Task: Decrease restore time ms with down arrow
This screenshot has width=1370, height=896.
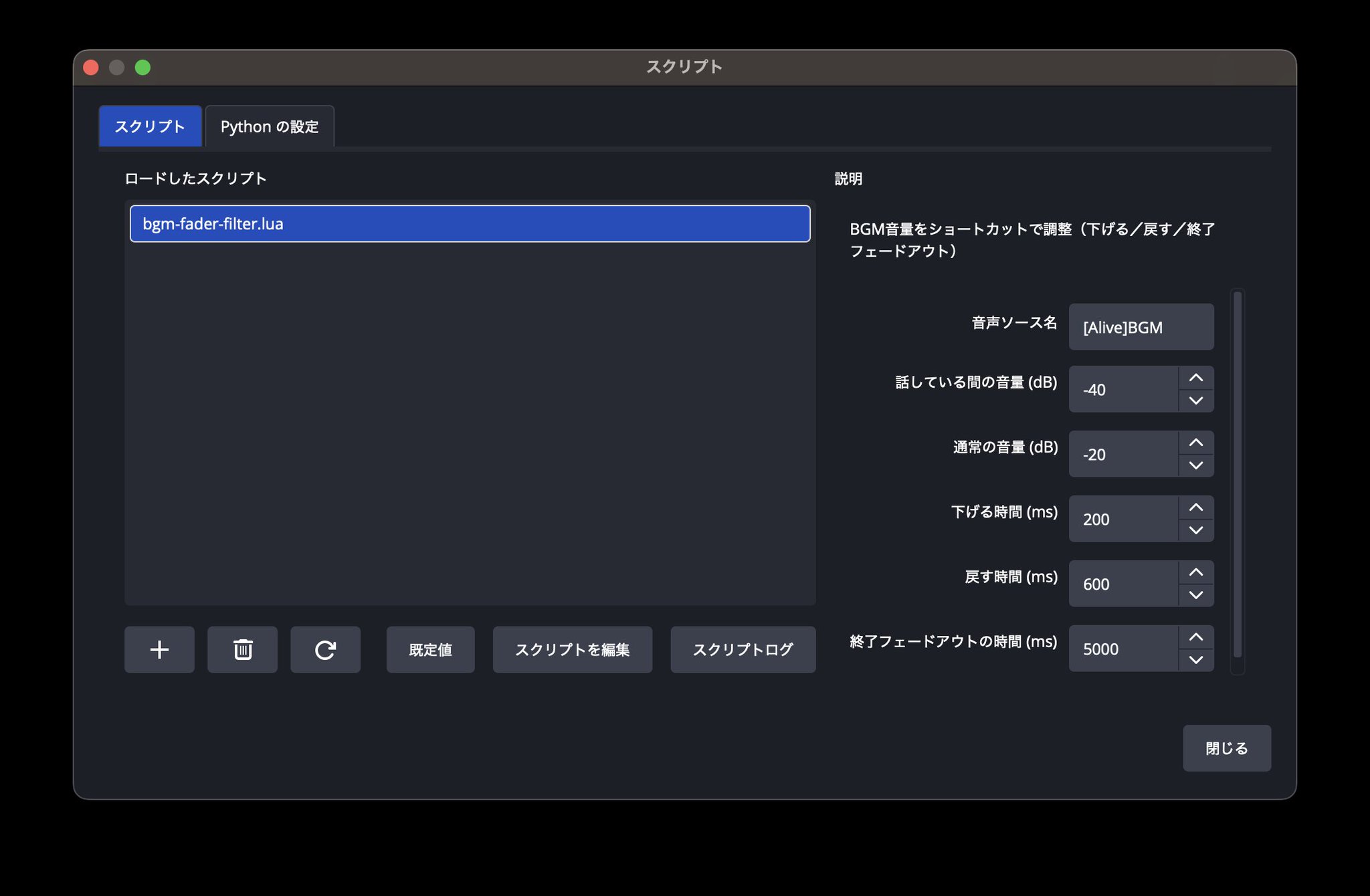Action: [1196, 595]
